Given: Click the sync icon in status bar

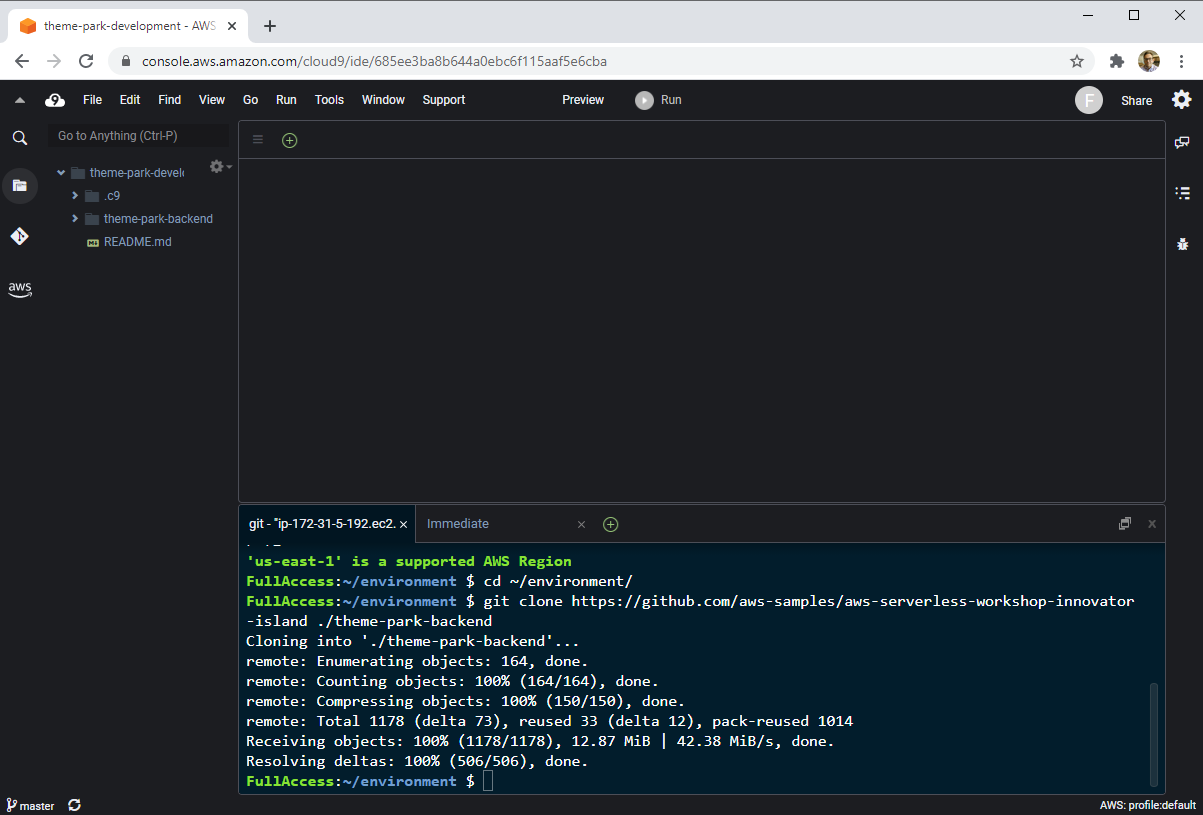Looking at the screenshot, I should click(x=74, y=805).
